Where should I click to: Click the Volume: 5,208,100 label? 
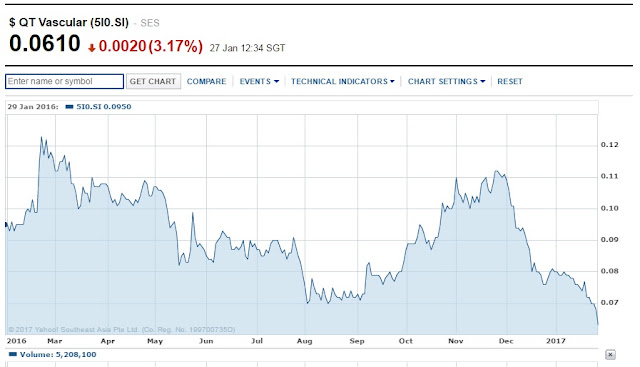tap(58, 354)
